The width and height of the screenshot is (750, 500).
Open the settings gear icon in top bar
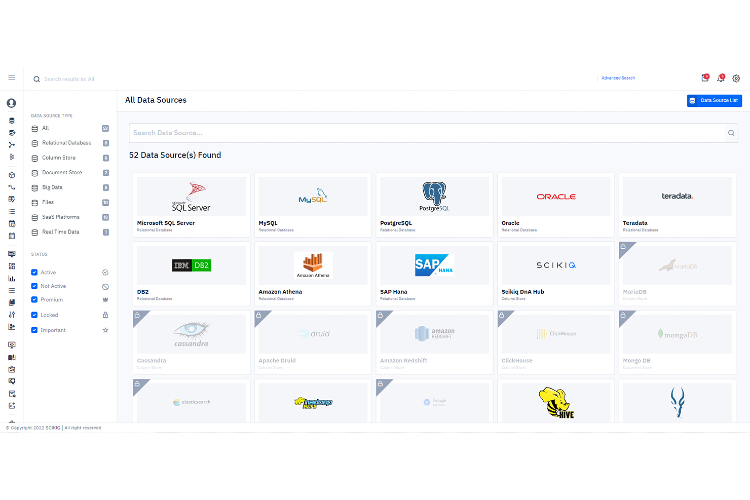click(736, 78)
